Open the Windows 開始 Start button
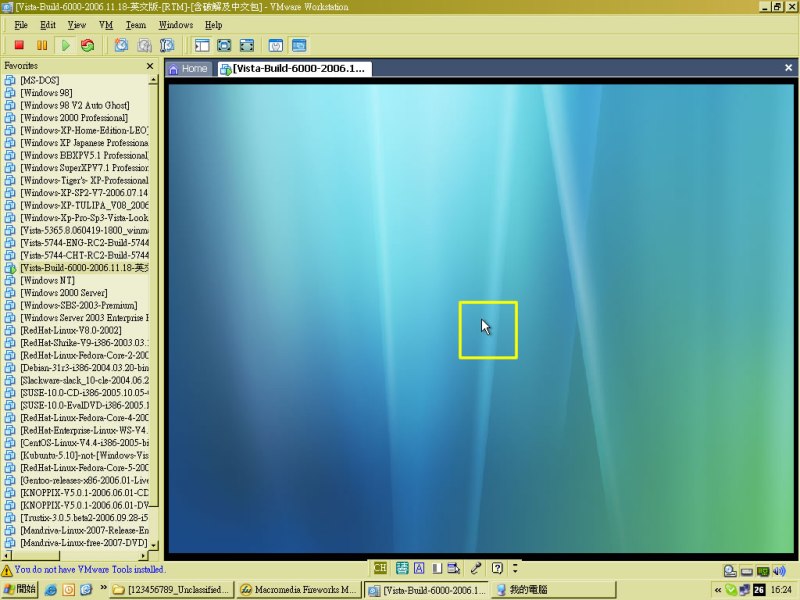 19,589
